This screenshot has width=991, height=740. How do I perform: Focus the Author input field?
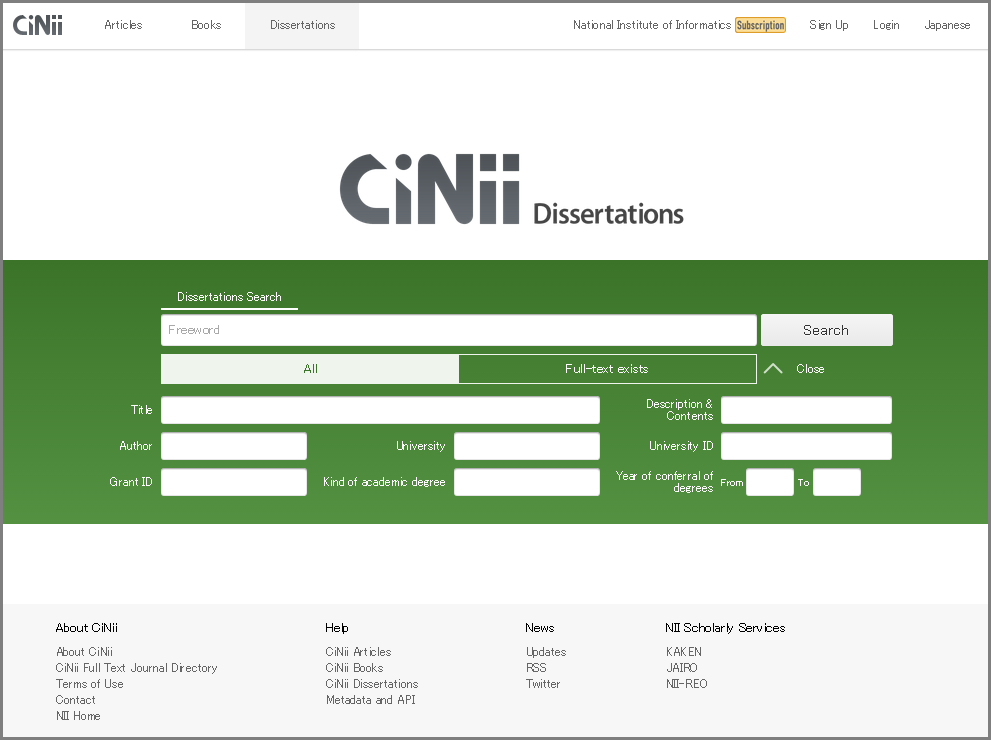234,446
